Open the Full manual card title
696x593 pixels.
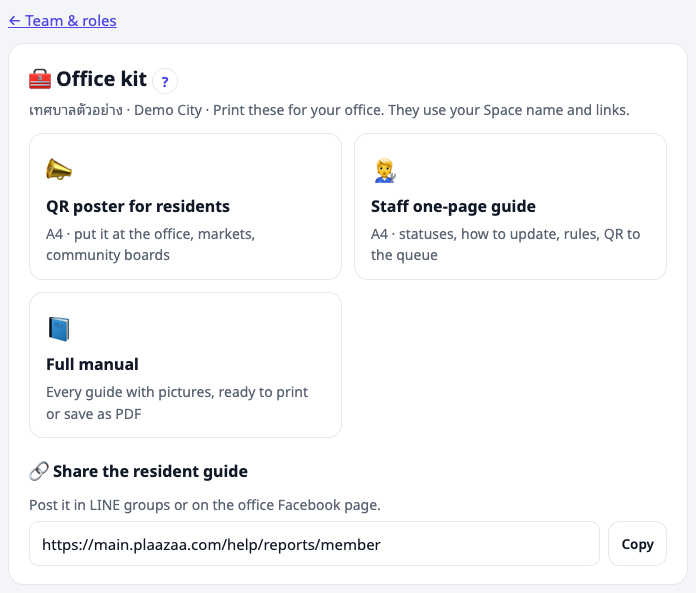point(92,364)
